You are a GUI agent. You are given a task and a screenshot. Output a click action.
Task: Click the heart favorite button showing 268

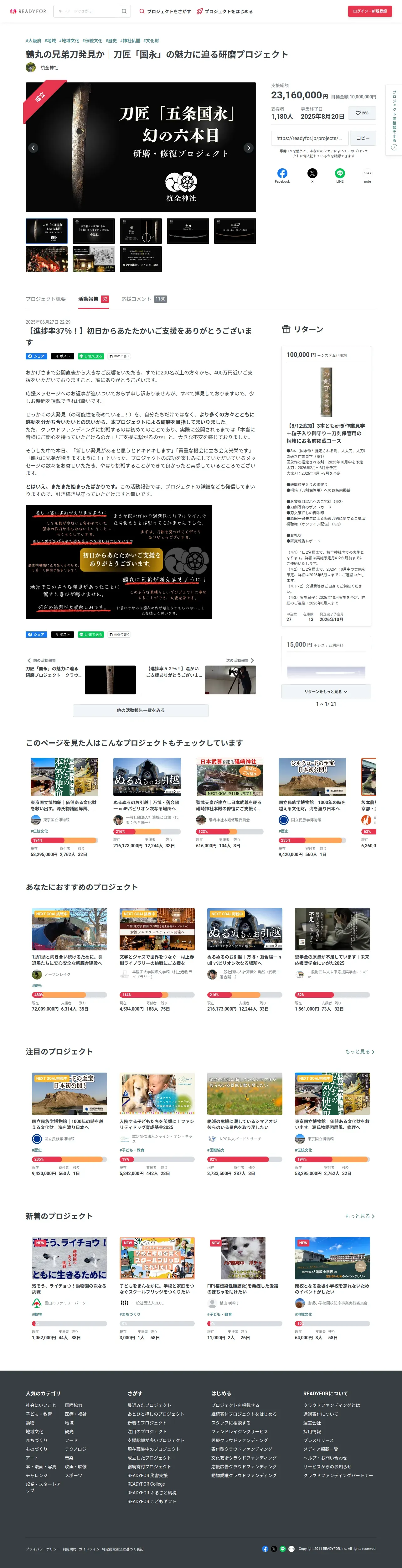pos(362,113)
